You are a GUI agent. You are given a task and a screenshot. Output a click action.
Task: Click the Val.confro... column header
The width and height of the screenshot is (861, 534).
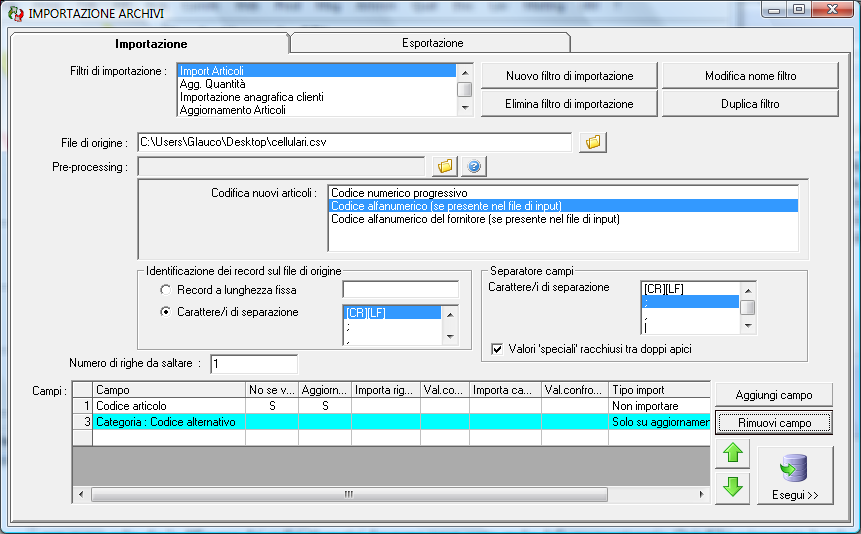pyautogui.click(x=574, y=390)
